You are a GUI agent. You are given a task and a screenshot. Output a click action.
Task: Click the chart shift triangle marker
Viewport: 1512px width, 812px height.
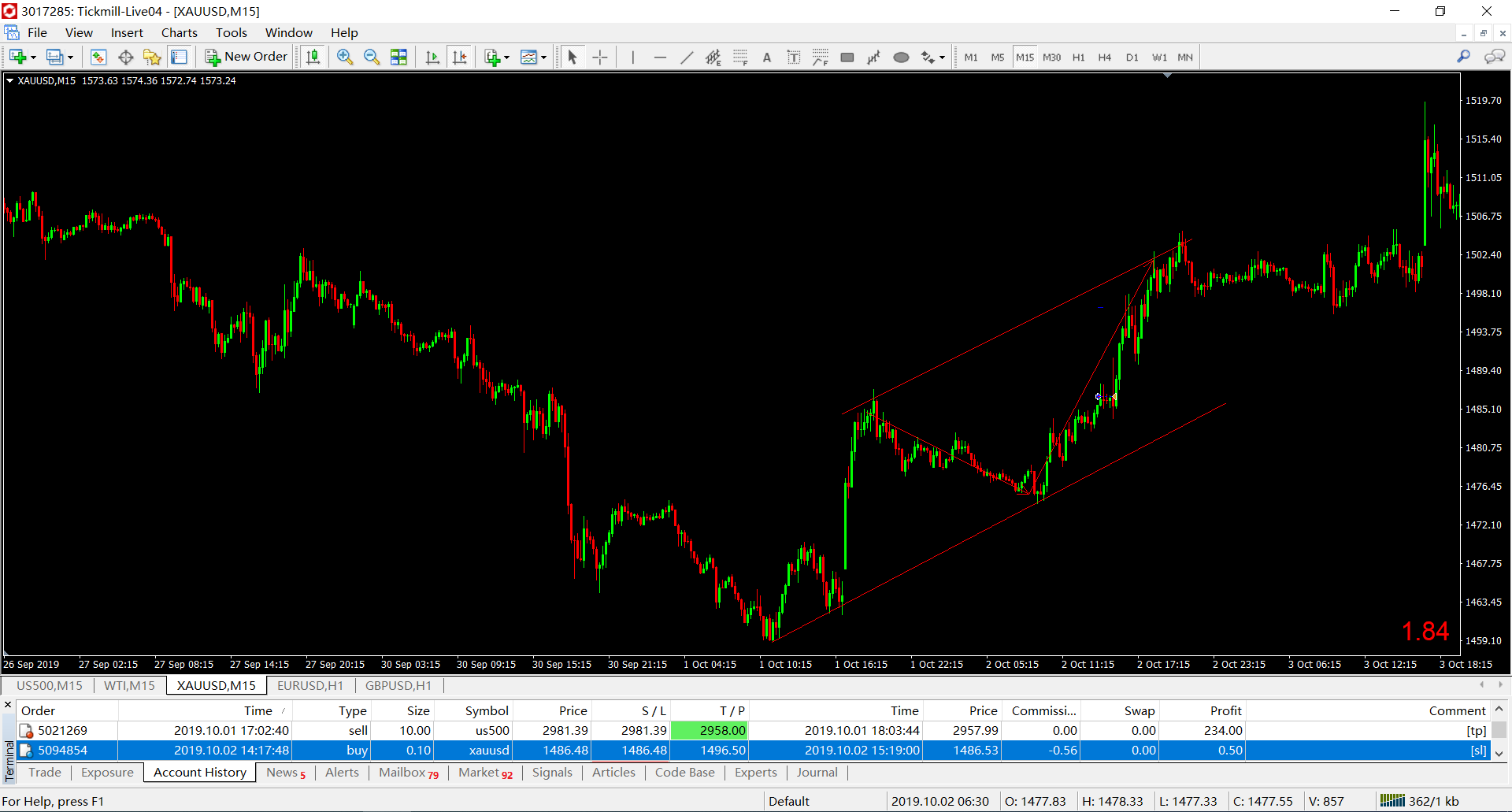point(1167,76)
